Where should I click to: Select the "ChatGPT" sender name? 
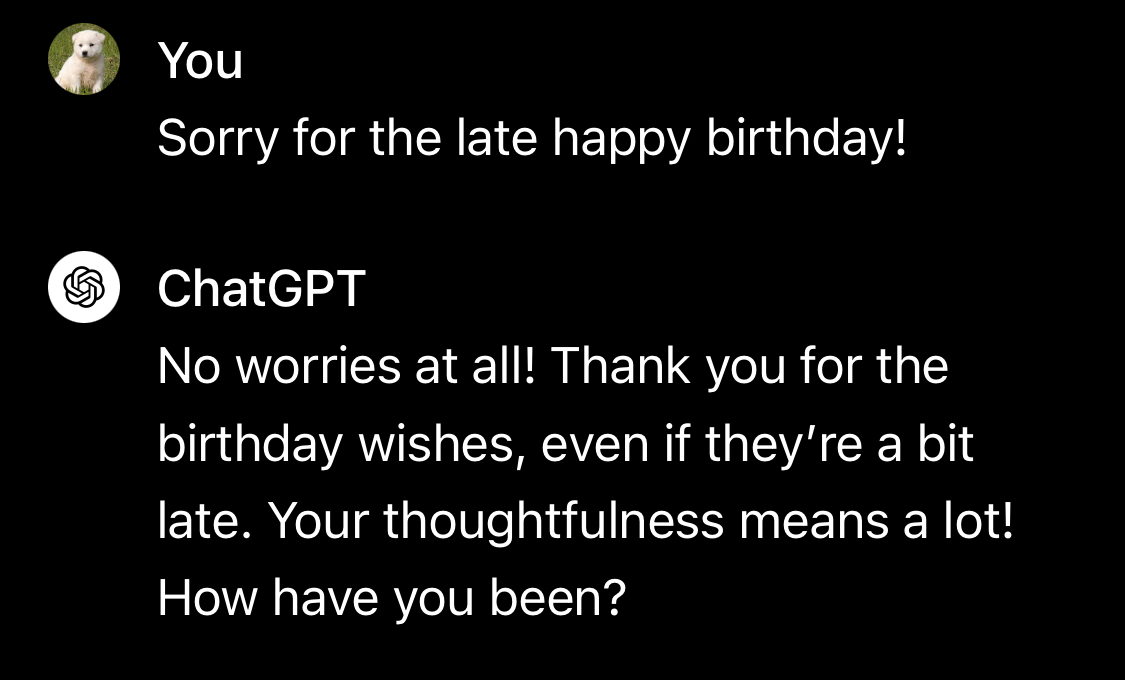coord(262,288)
